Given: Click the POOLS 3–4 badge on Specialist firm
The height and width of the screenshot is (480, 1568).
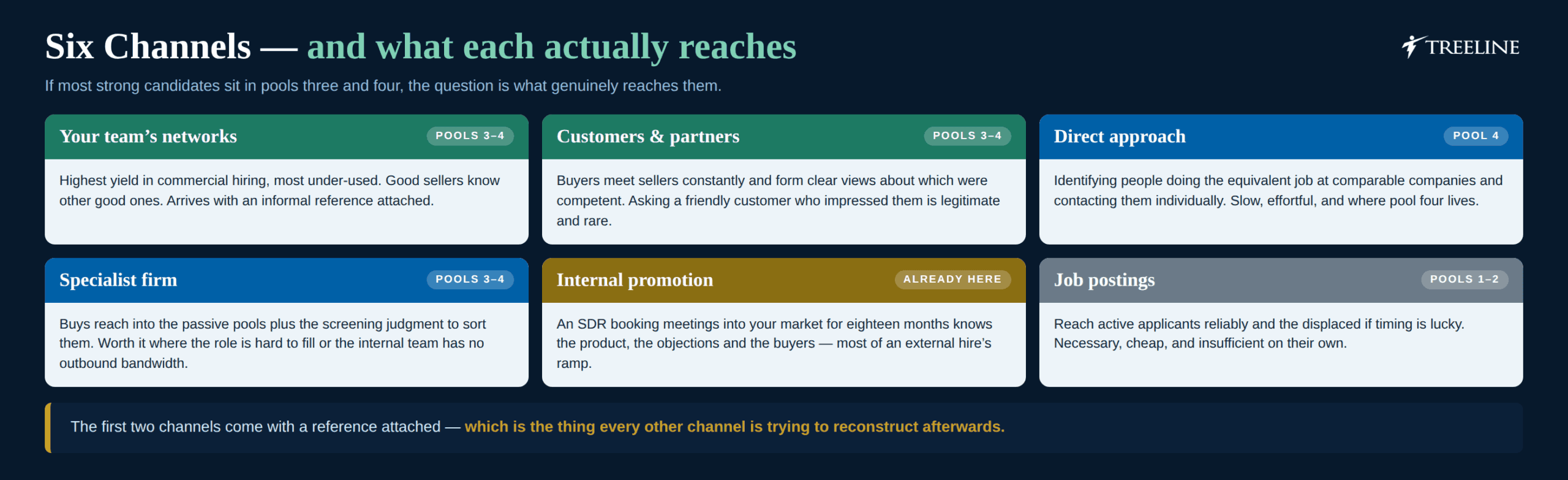Looking at the screenshot, I should click(x=470, y=280).
